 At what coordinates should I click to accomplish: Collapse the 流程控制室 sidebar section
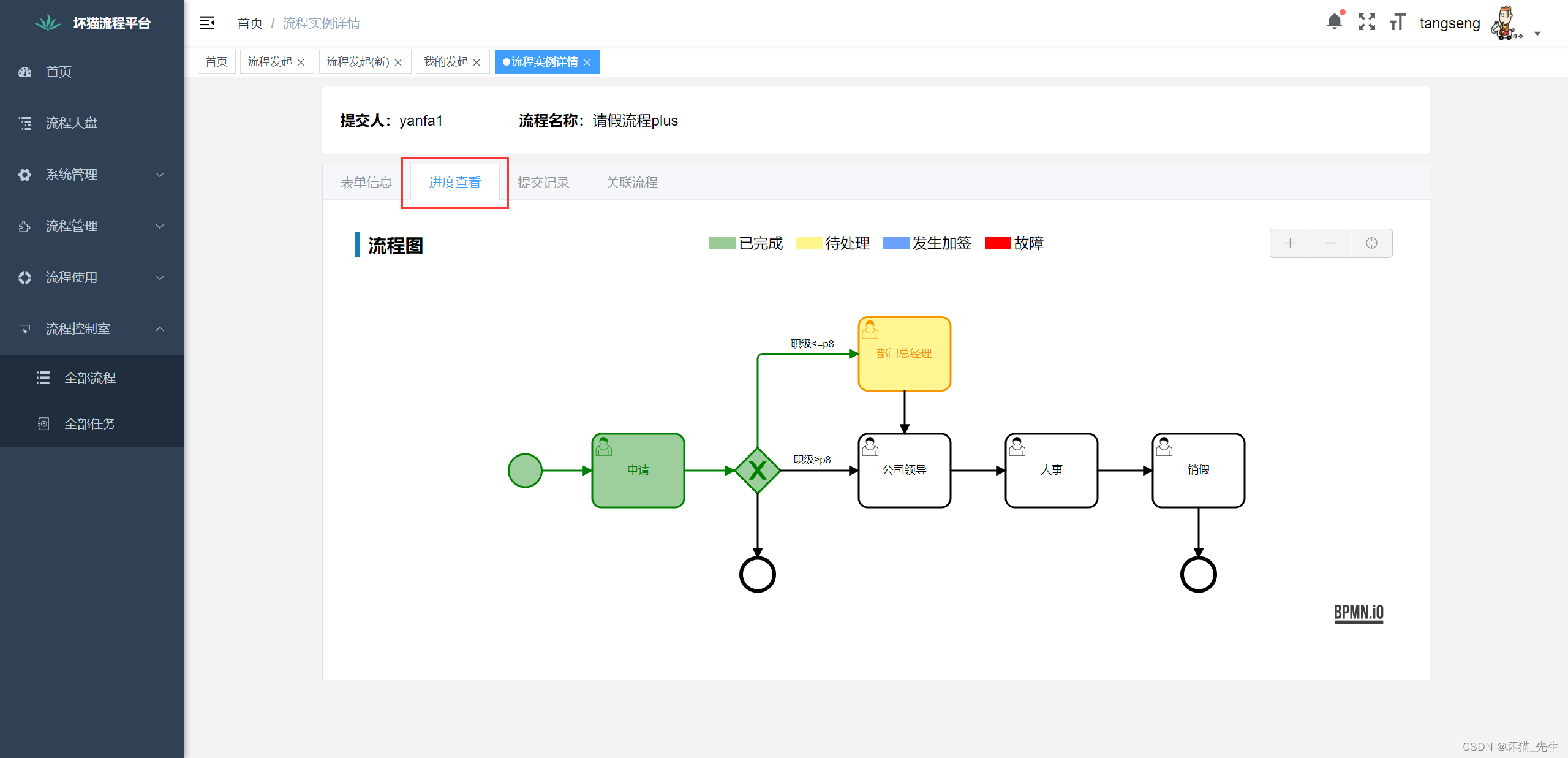coord(78,328)
